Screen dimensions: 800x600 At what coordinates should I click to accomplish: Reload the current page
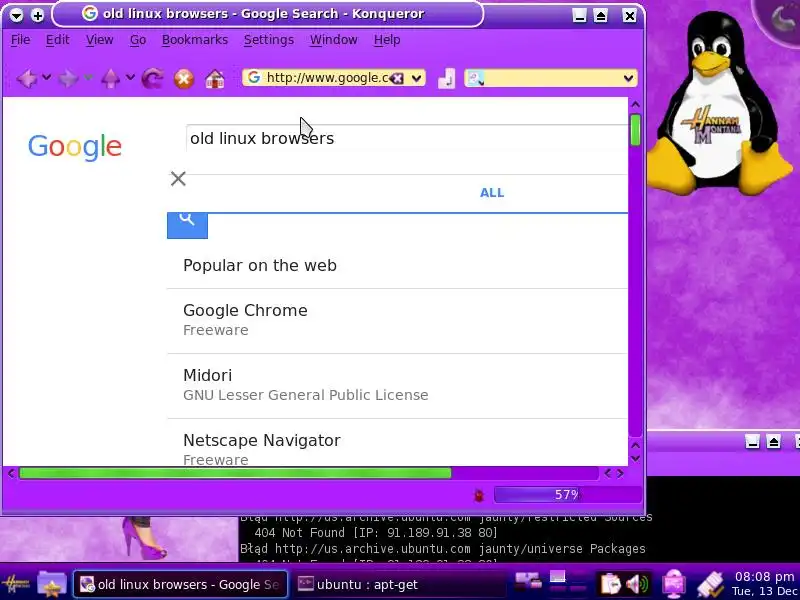152,79
